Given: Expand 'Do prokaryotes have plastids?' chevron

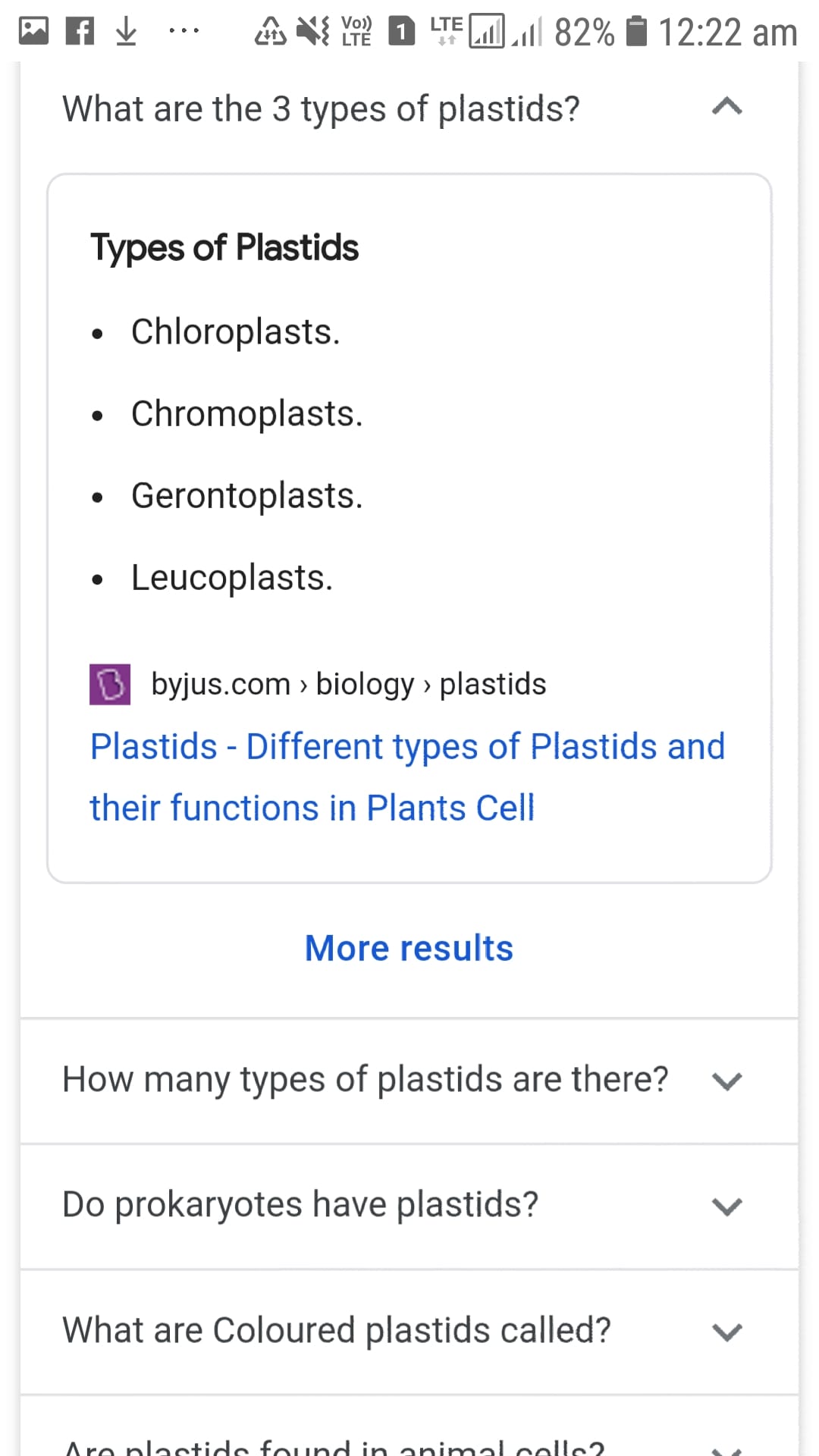Looking at the screenshot, I should pyautogui.click(x=726, y=1206).
